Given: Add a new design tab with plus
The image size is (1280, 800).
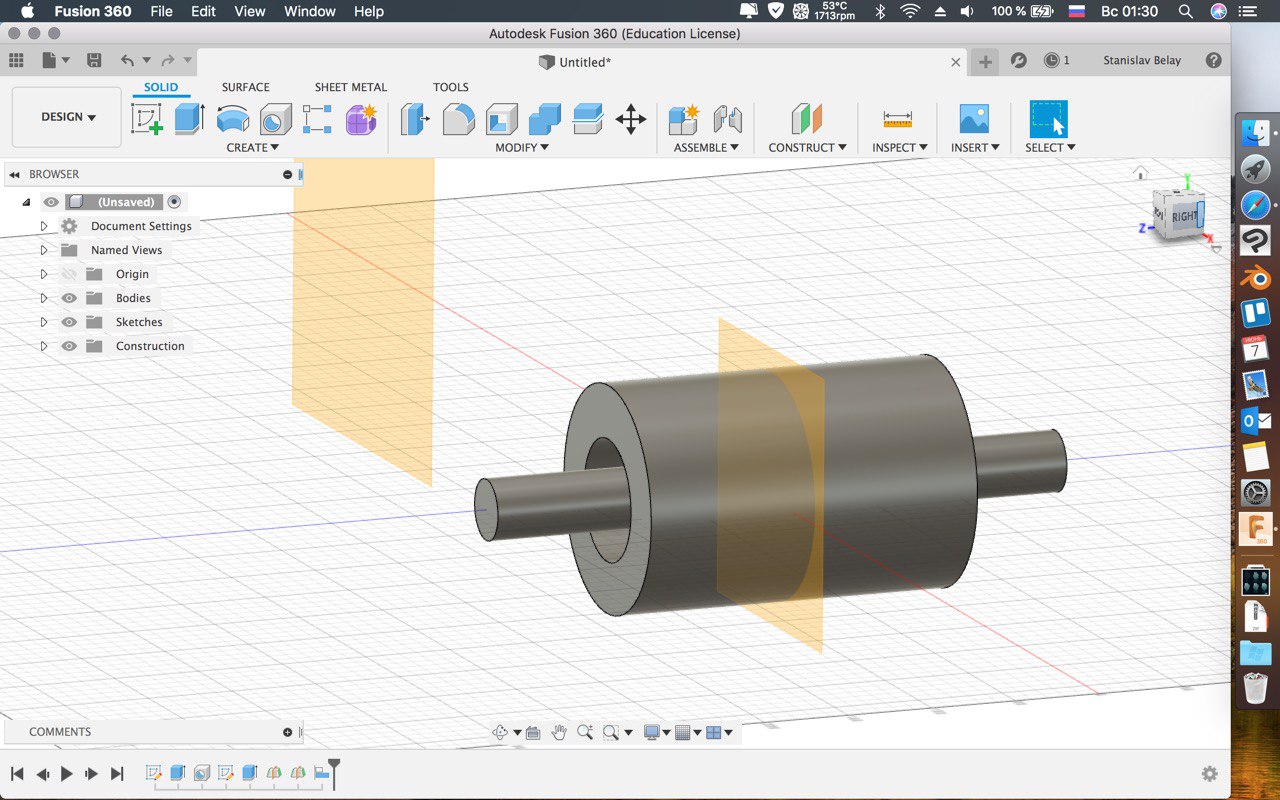Looking at the screenshot, I should coord(985,62).
